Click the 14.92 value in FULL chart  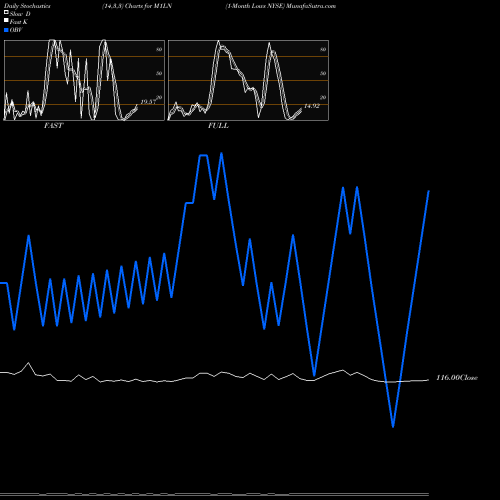pos(312,106)
